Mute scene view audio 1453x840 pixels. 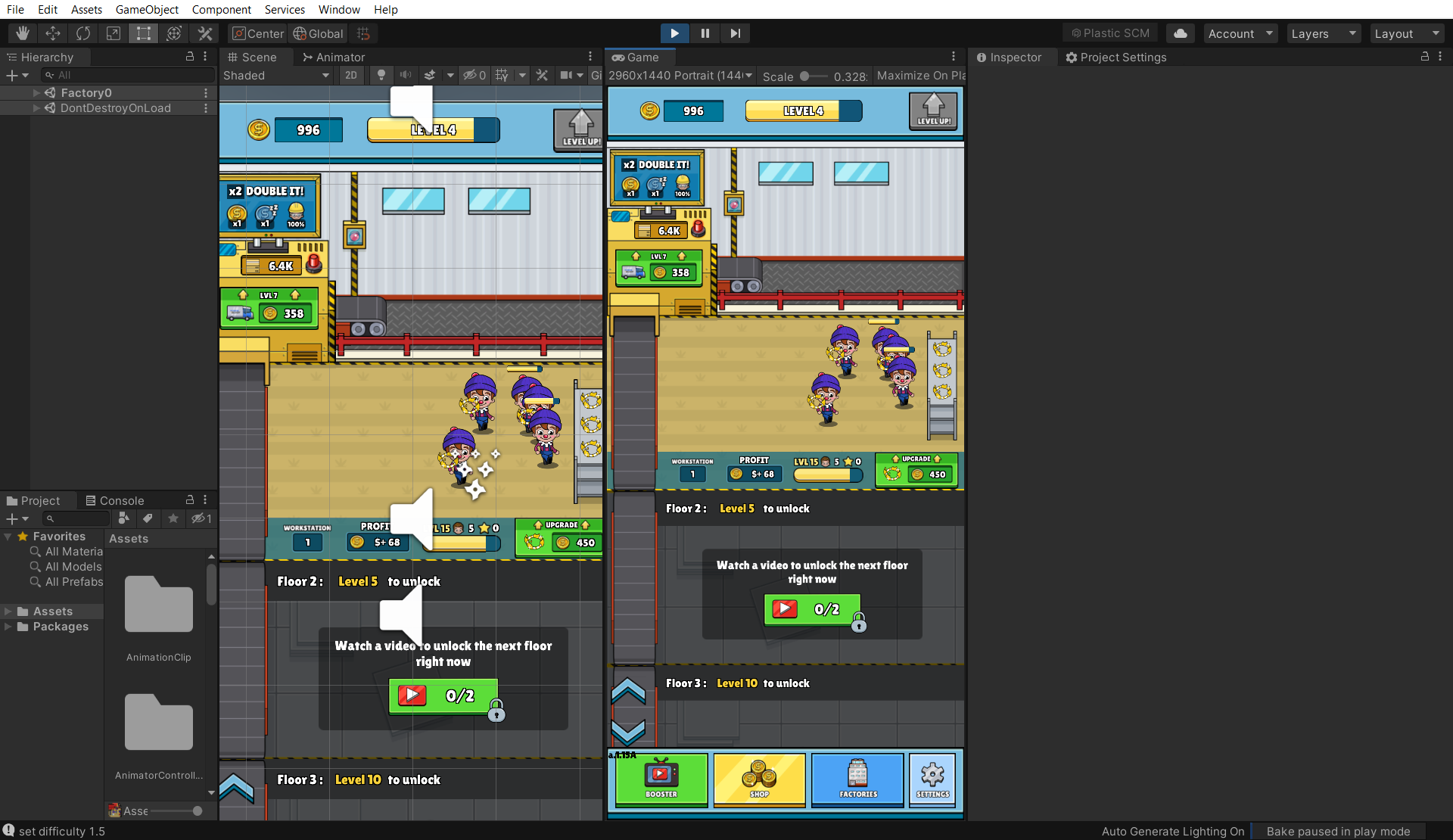(406, 76)
